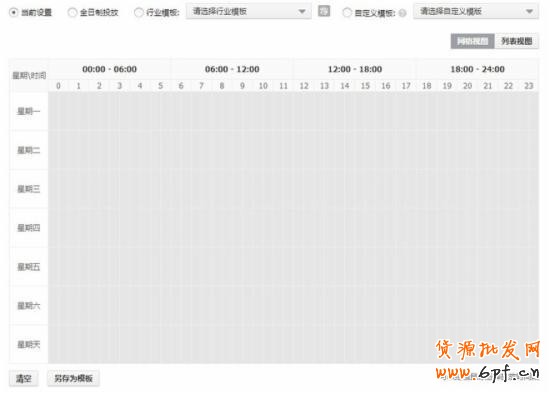Viewport: 550px width, 394px height.
Task: Click the hour 12 column header
Action: click(x=304, y=86)
